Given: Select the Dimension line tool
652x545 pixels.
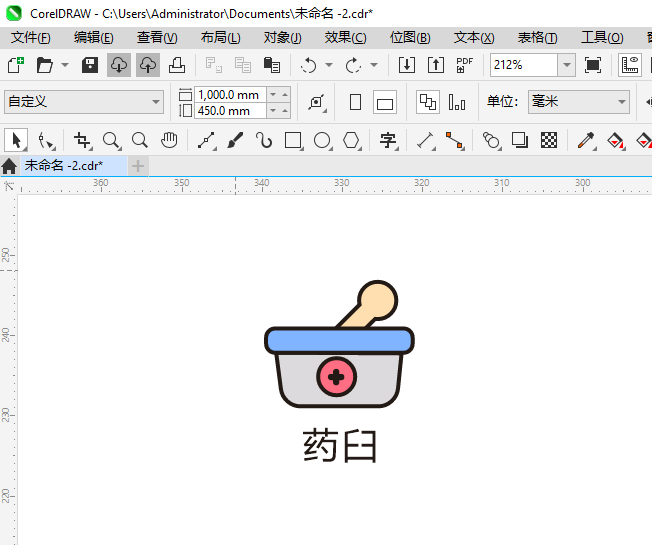Looking at the screenshot, I should [425, 140].
